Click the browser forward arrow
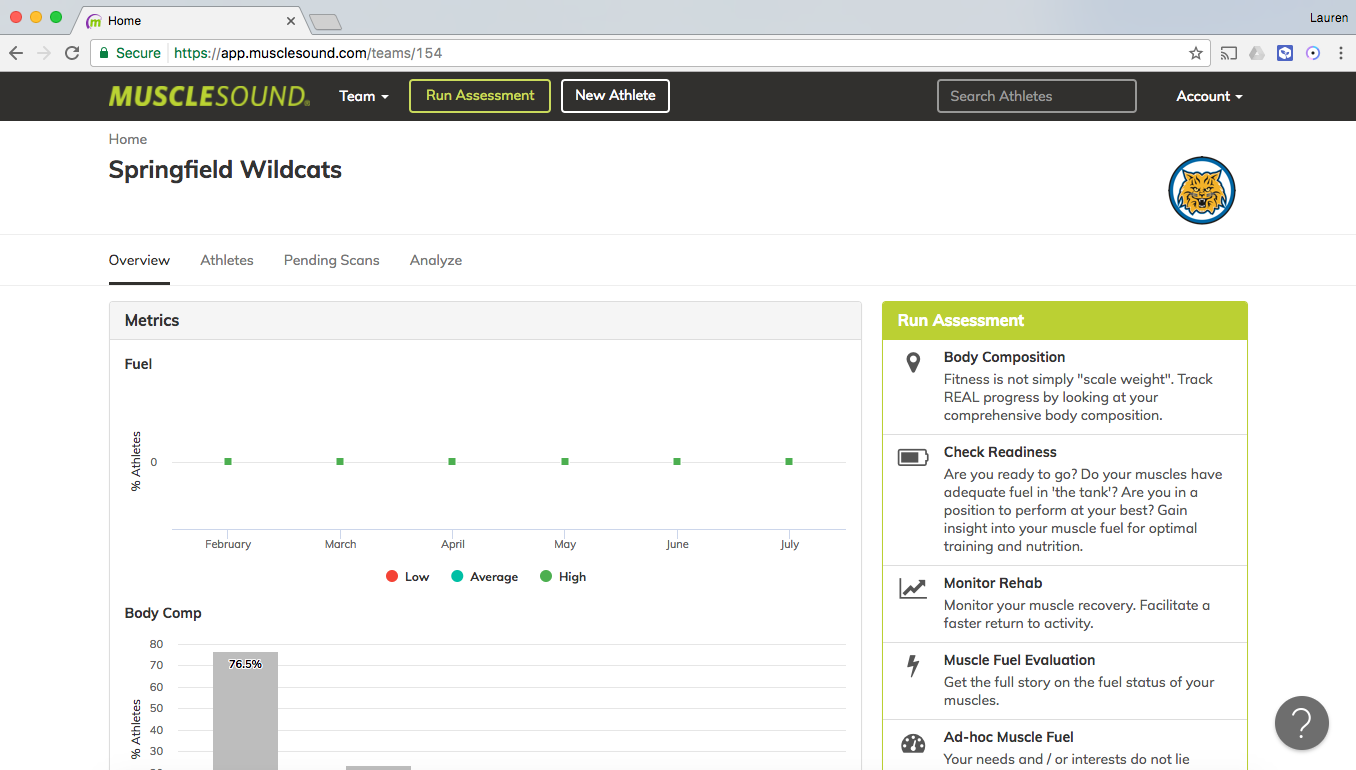 coord(44,53)
